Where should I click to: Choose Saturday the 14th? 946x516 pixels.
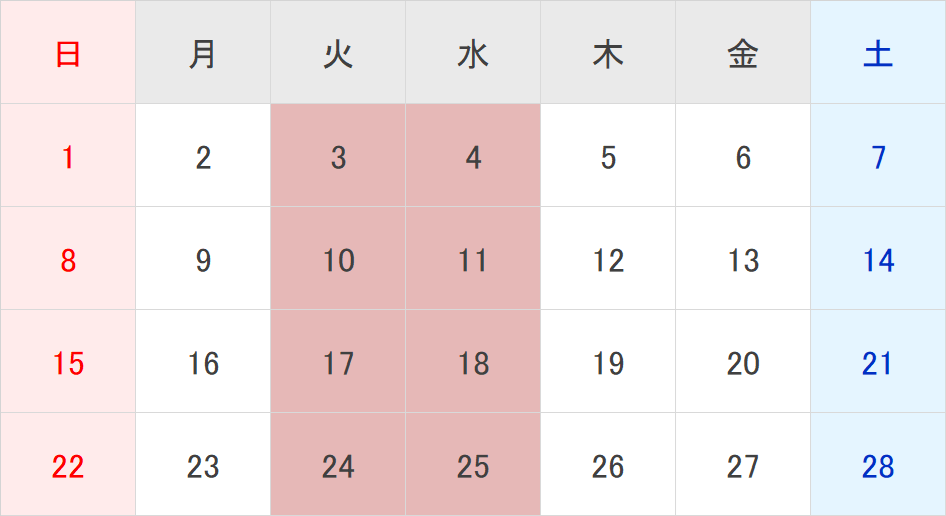pos(878,260)
